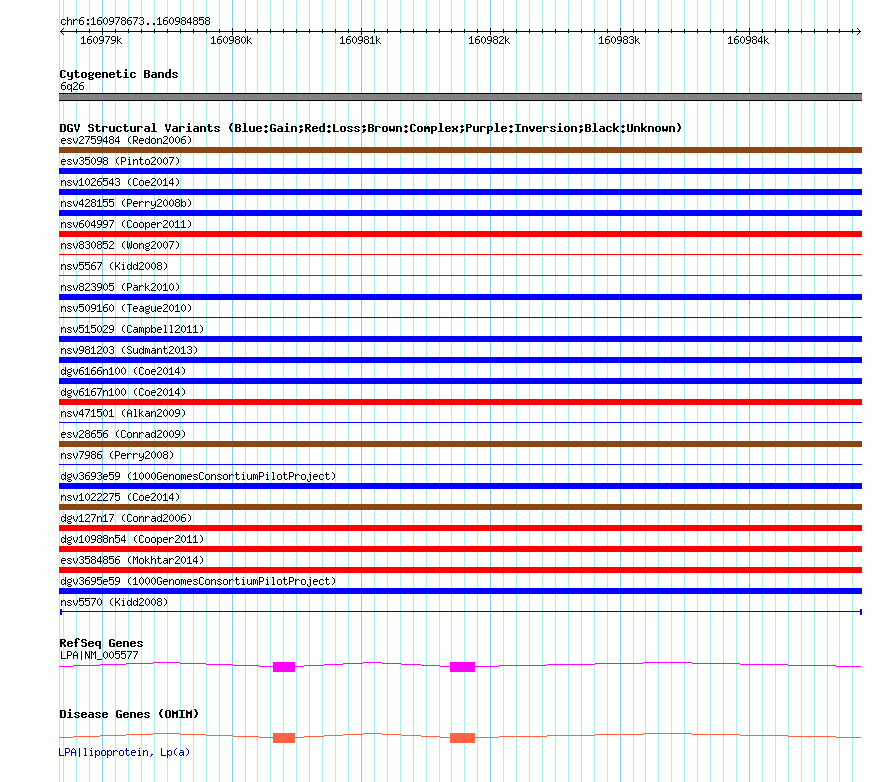The width and height of the screenshot is (890, 782).
Task: Click the nsv7986 (Perry2008) label
Action: click(x=117, y=455)
